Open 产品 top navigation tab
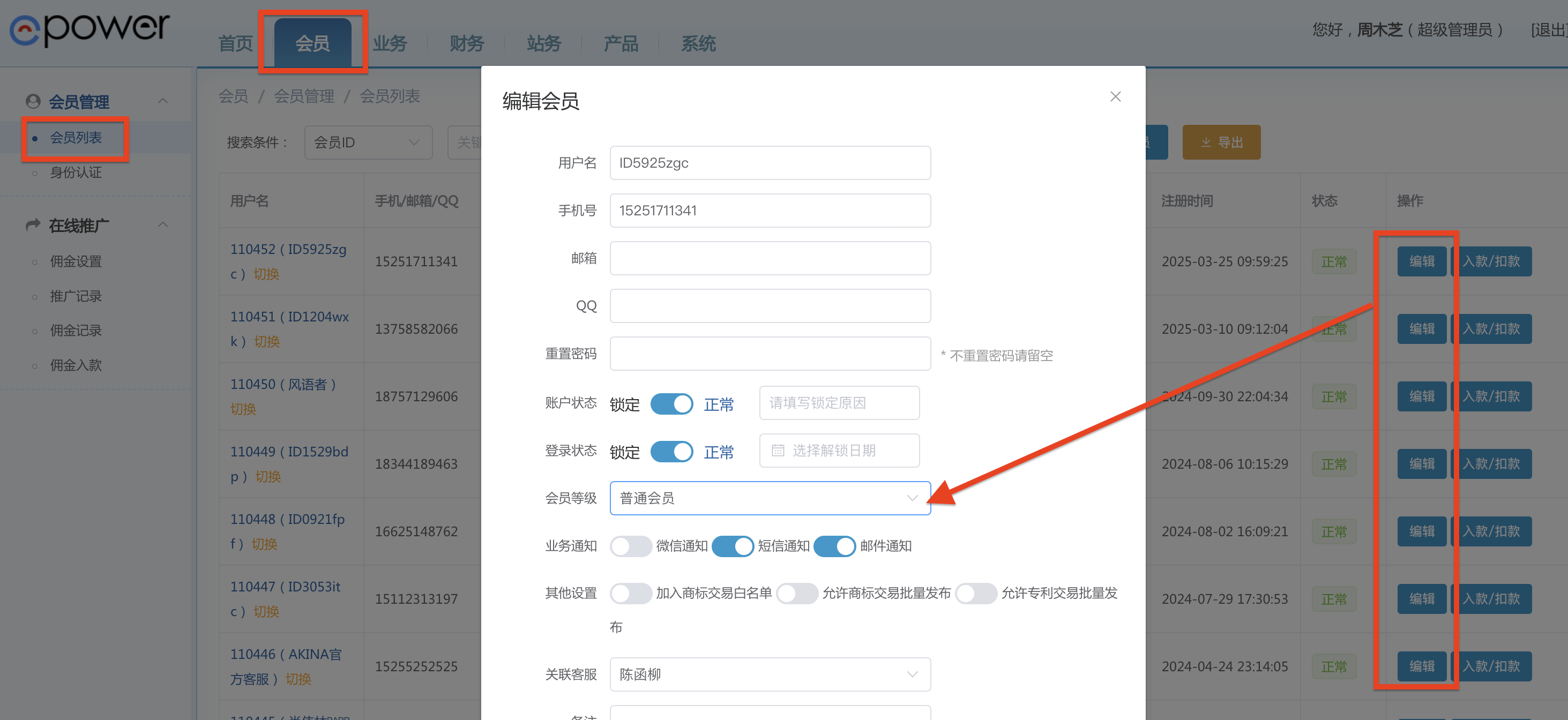The image size is (1568, 720). pyautogui.click(x=621, y=43)
